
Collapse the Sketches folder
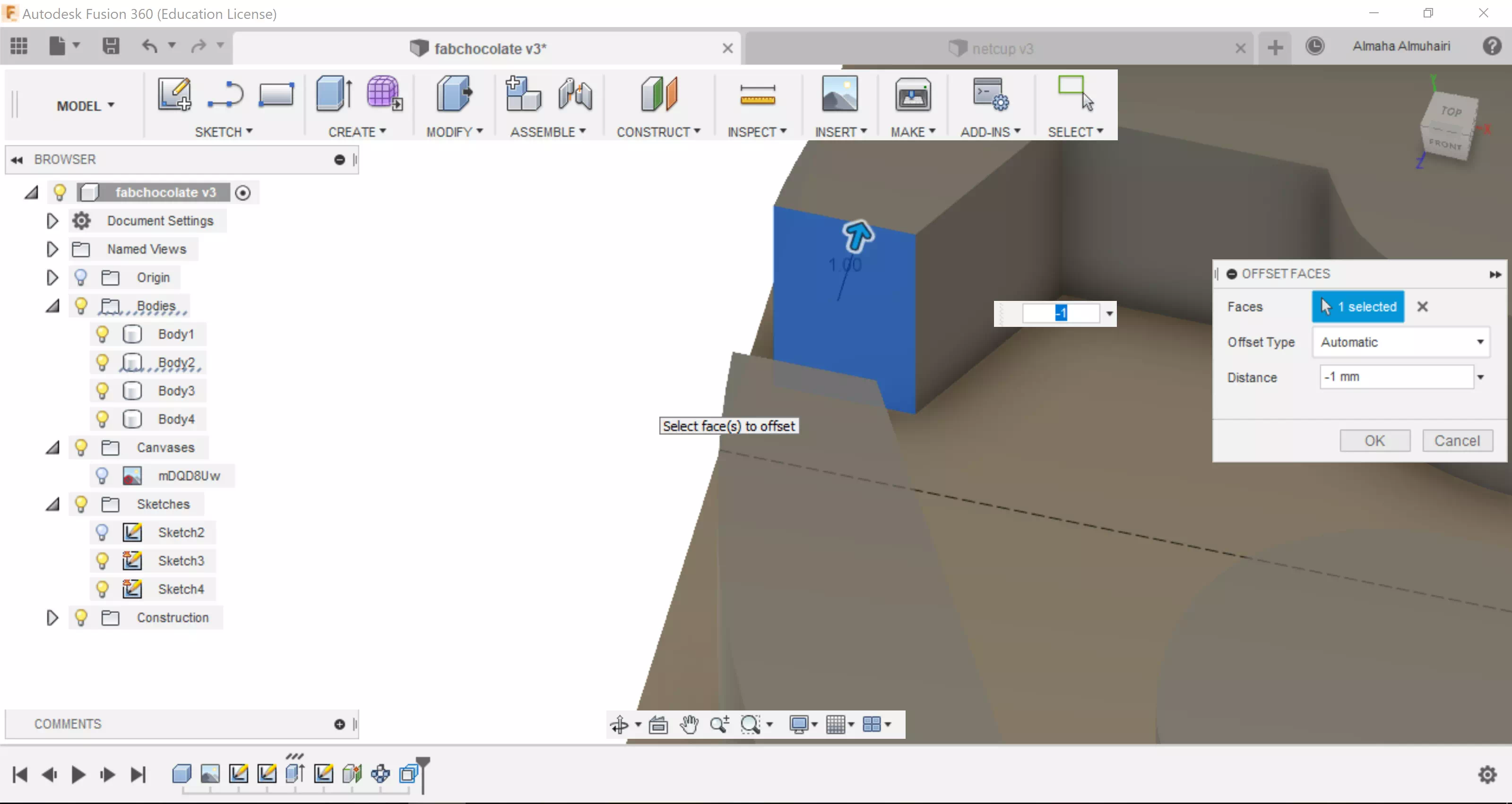pyautogui.click(x=53, y=505)
